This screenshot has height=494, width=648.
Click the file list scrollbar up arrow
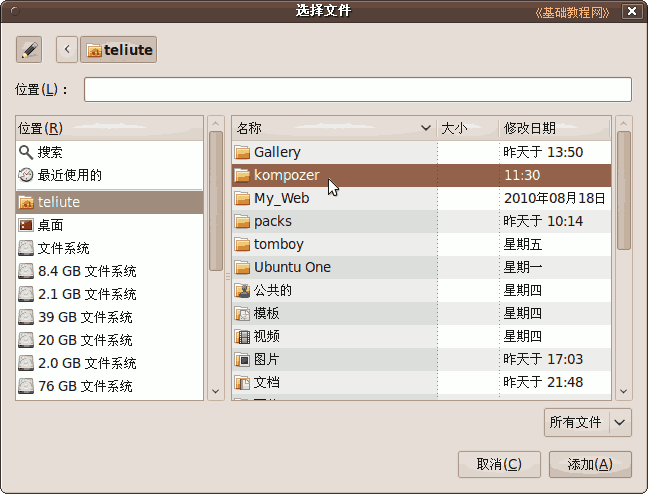[x=624, y=124]
